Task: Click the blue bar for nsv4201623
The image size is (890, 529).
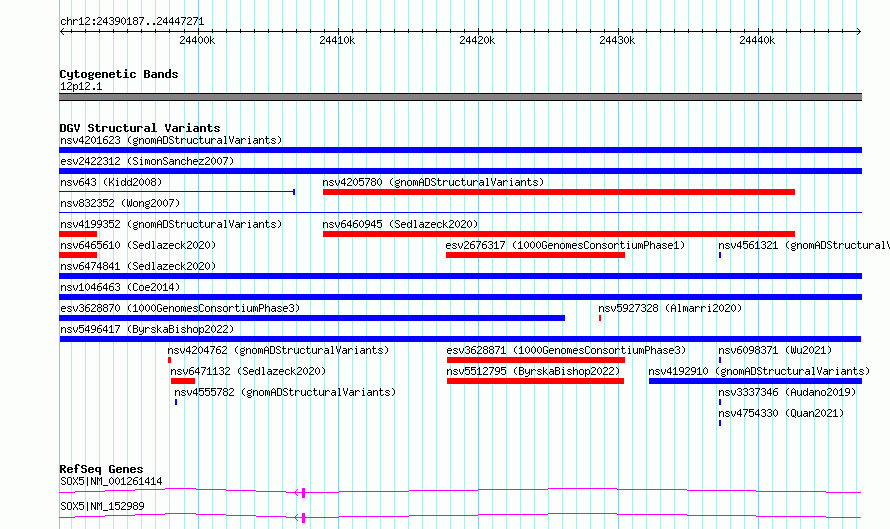Action: [460, 150]
